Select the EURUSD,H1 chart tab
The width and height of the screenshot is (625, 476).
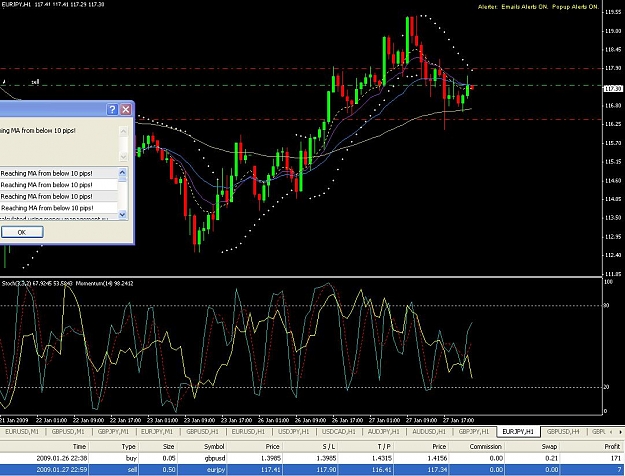tap(248, 432)
